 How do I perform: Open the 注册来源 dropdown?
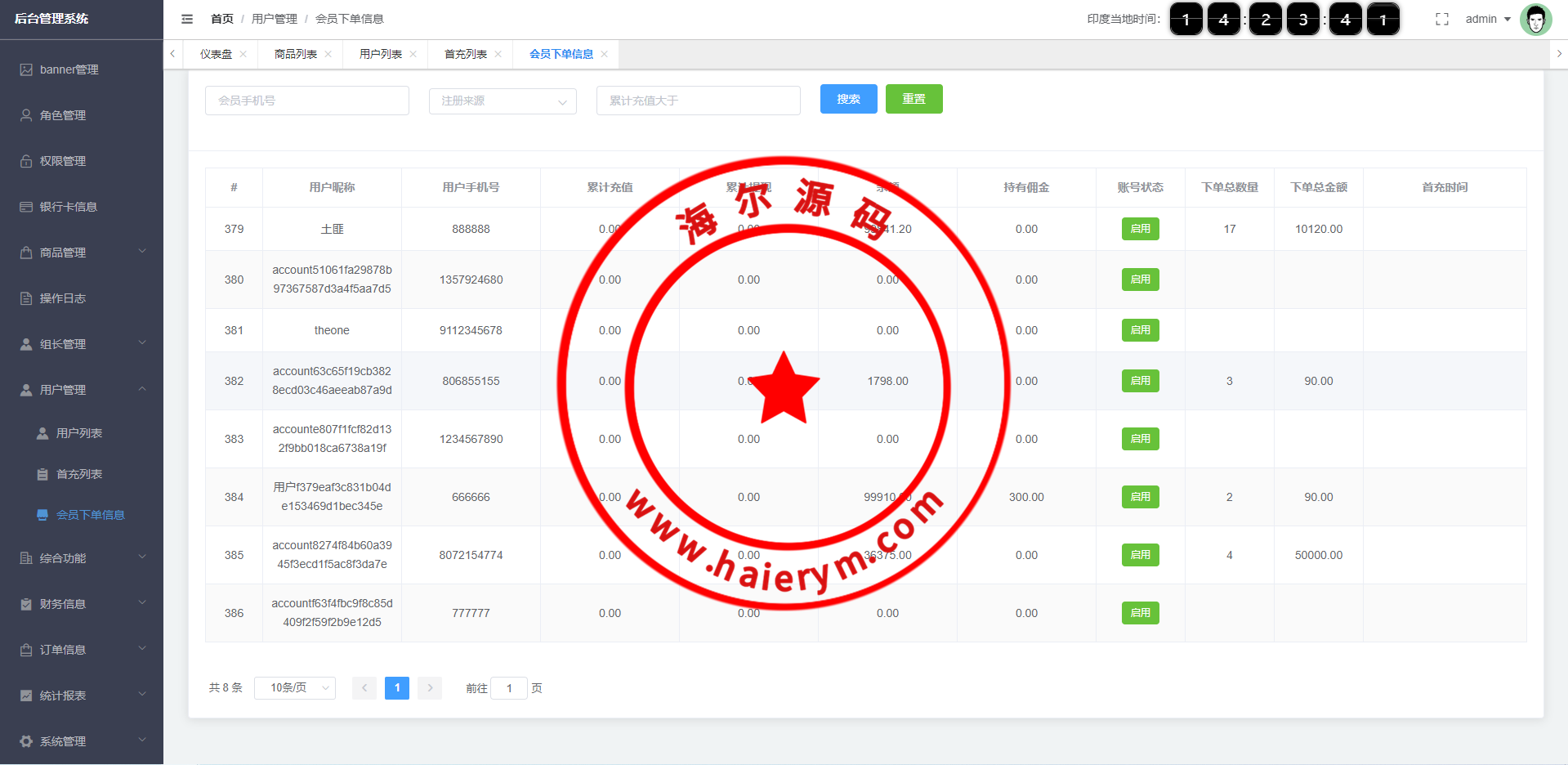(x=503, y=101)
